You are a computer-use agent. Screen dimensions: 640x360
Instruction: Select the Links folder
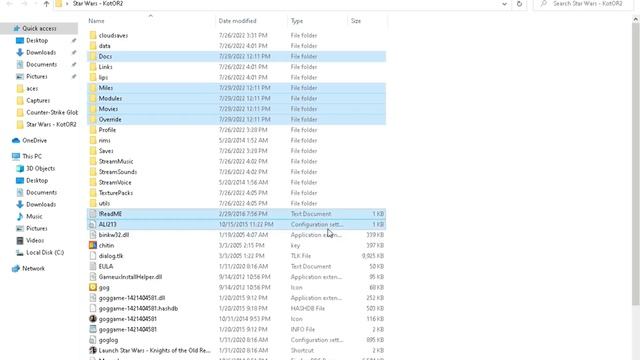tap(105, 67)
